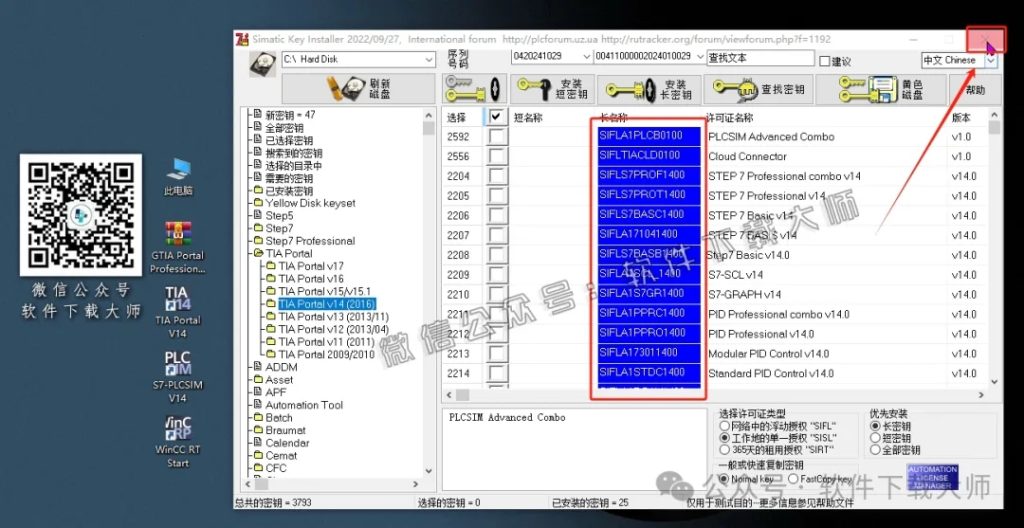Select TIA Portal v15/v15.1 tree folder
Viewport: 1024px width, 528px height.
coord(324,291)
